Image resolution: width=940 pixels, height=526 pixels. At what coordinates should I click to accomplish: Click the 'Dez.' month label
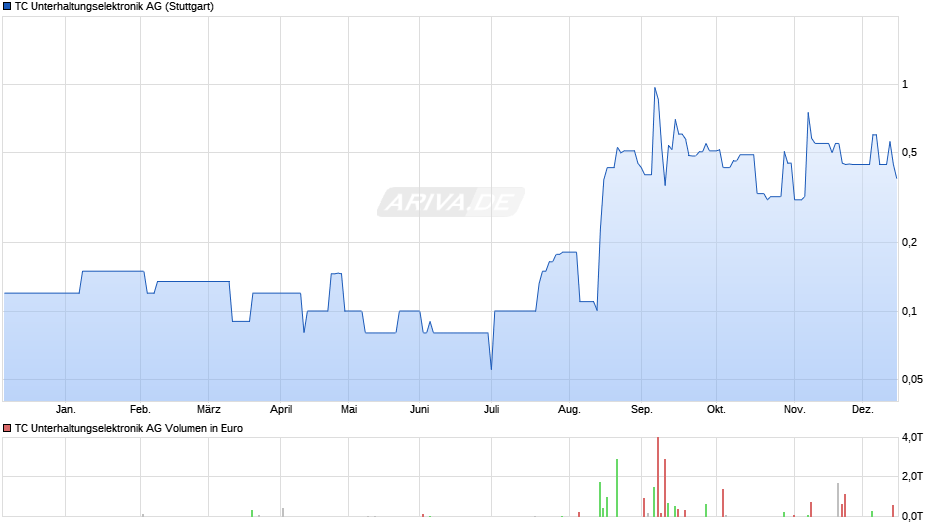point(863,410)
